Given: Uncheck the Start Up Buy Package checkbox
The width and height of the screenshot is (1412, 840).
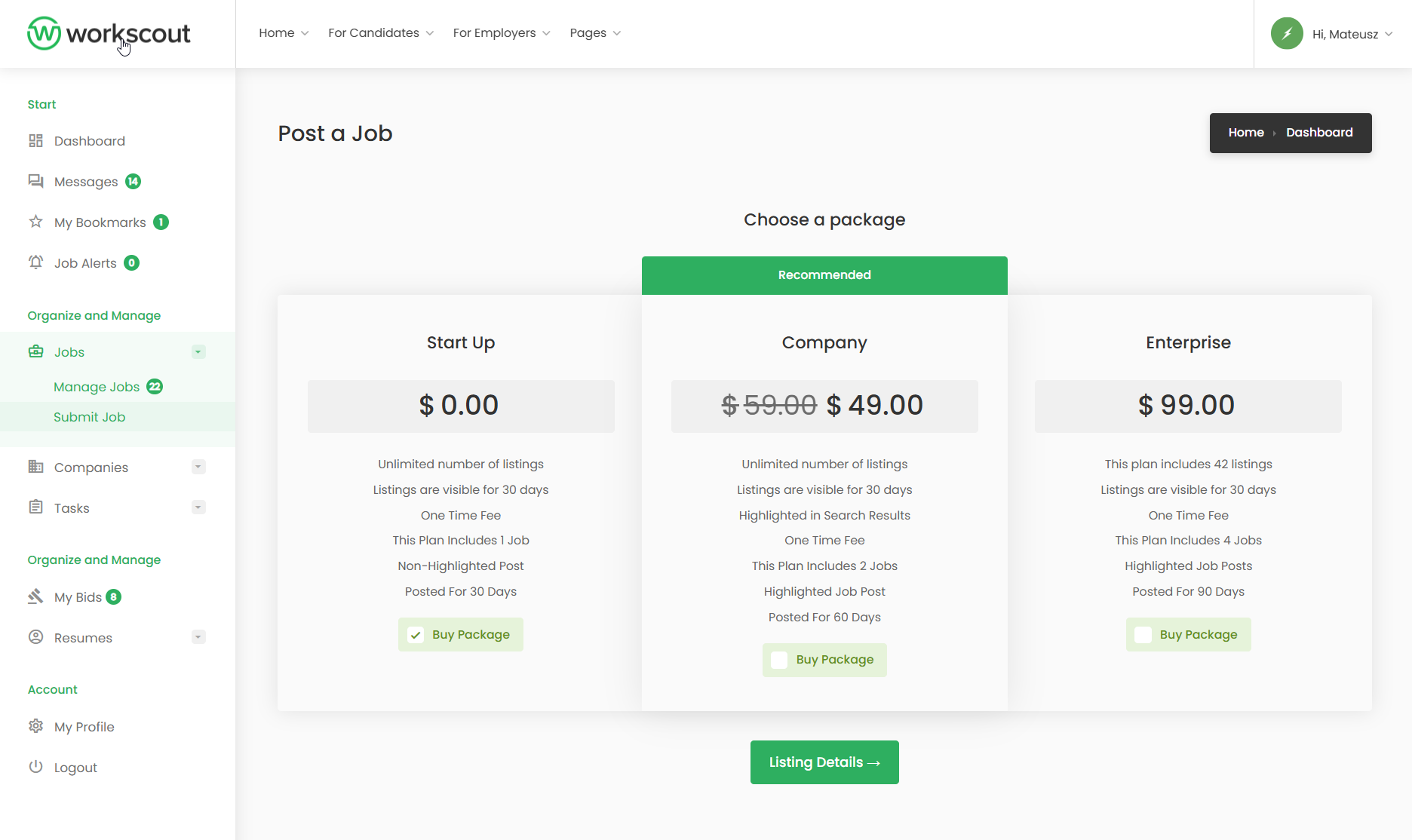Looking at the screenshot, I should click(416, 635).
